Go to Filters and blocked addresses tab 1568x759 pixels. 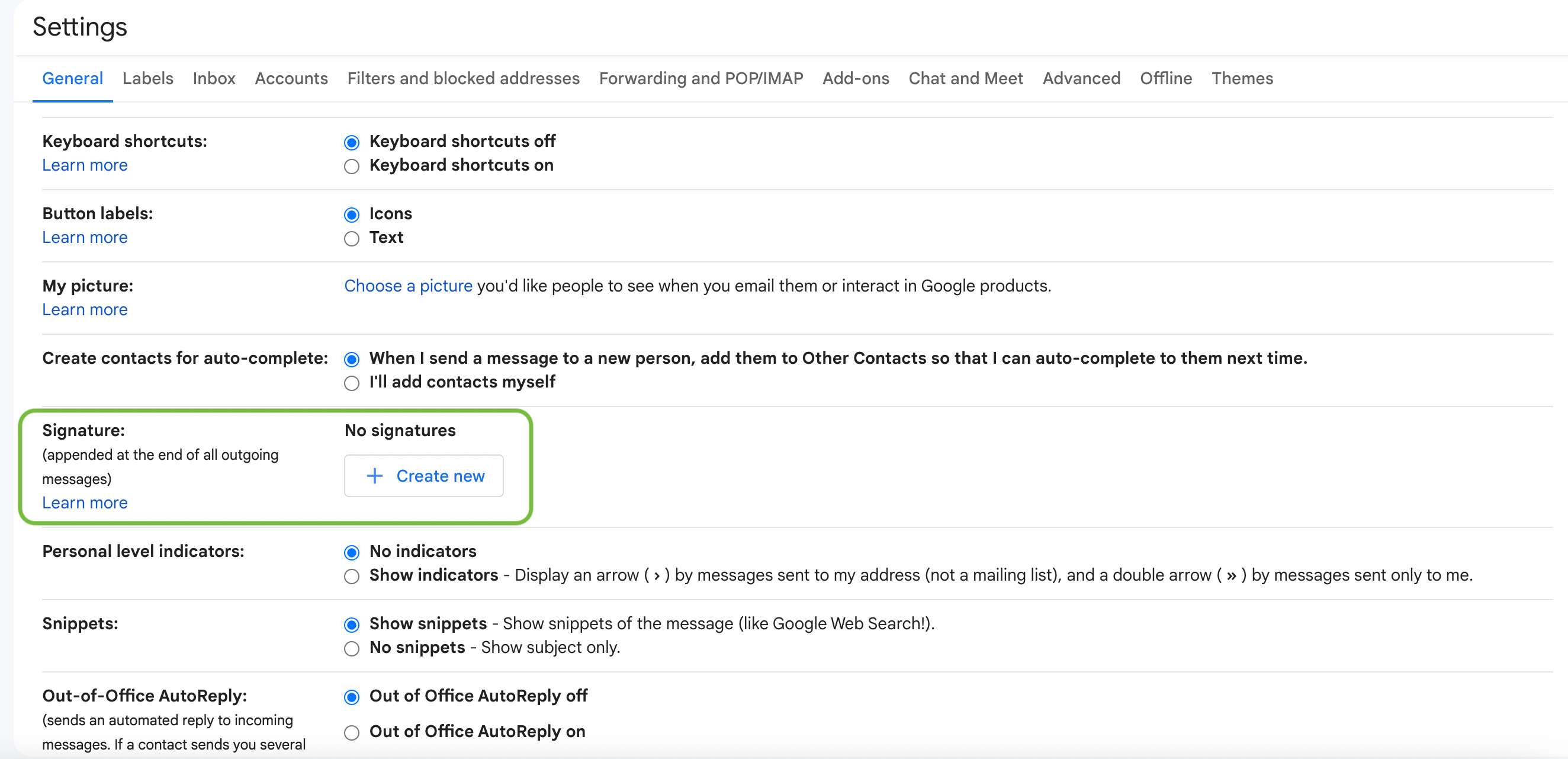[x=462, y=78]
